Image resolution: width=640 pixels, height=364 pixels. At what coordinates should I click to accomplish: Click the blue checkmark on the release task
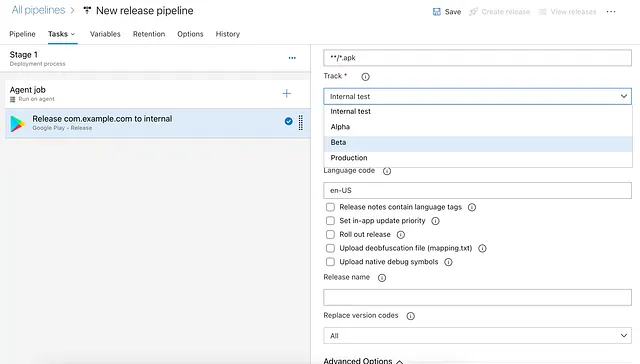pos(288,121)
